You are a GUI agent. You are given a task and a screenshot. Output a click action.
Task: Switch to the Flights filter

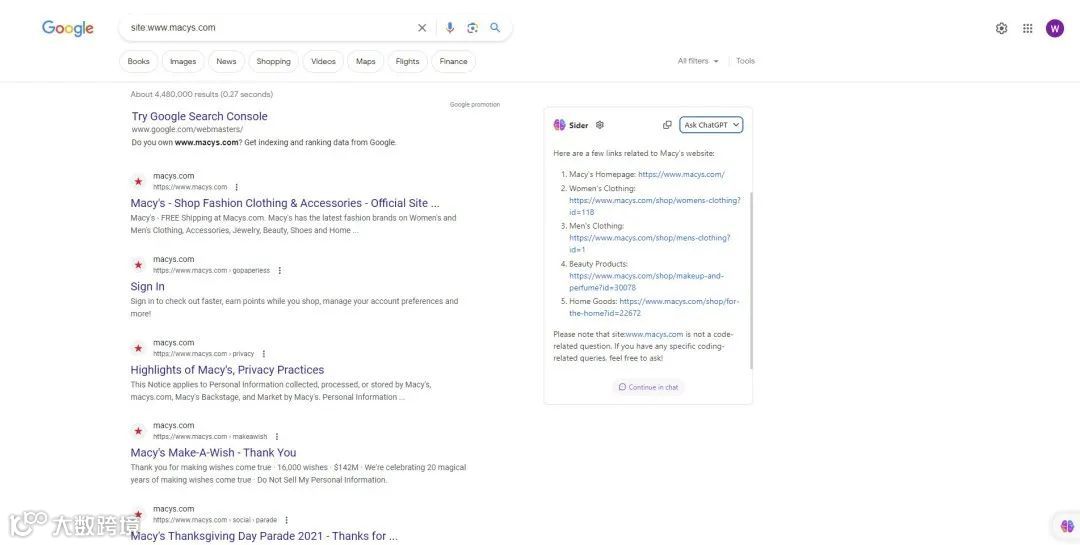tap(407, 61)
